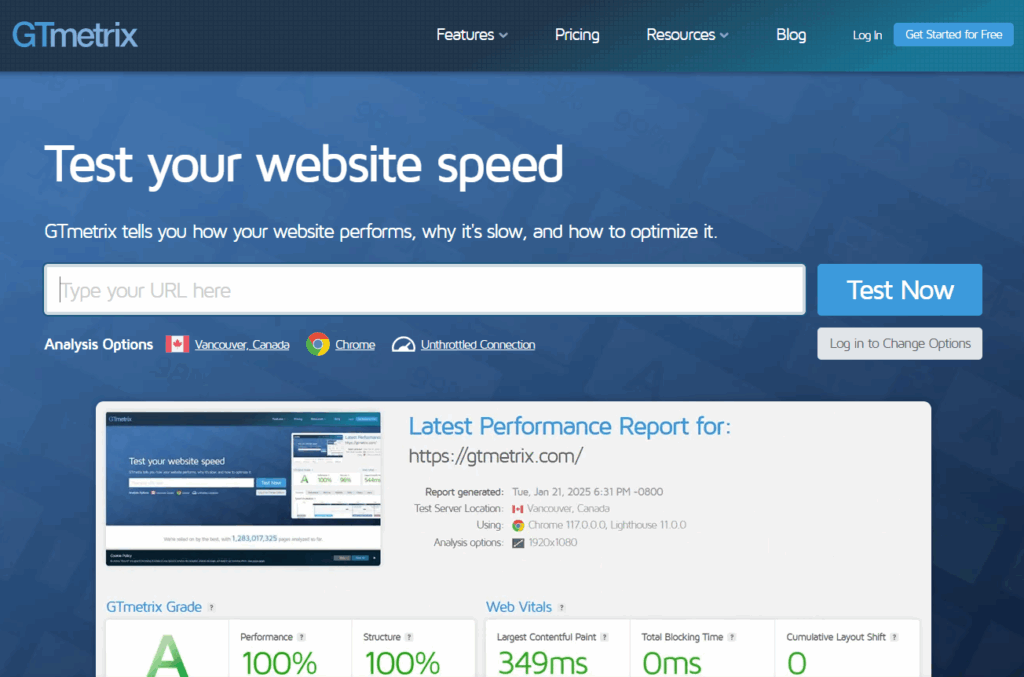Click the Structure 100% score
1024x677 pixels.
[x=402, y=663]
